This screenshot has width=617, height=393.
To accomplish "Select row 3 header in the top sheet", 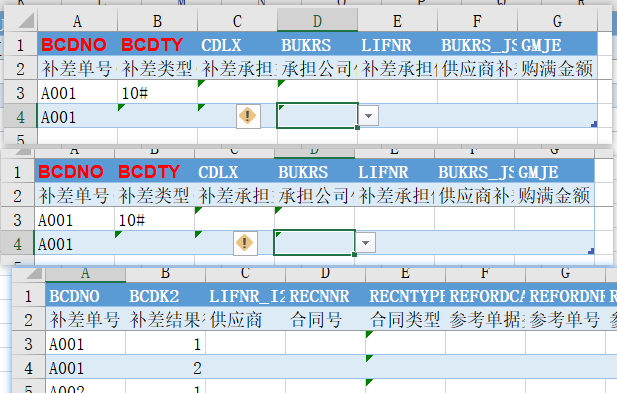I will point(20,92).
